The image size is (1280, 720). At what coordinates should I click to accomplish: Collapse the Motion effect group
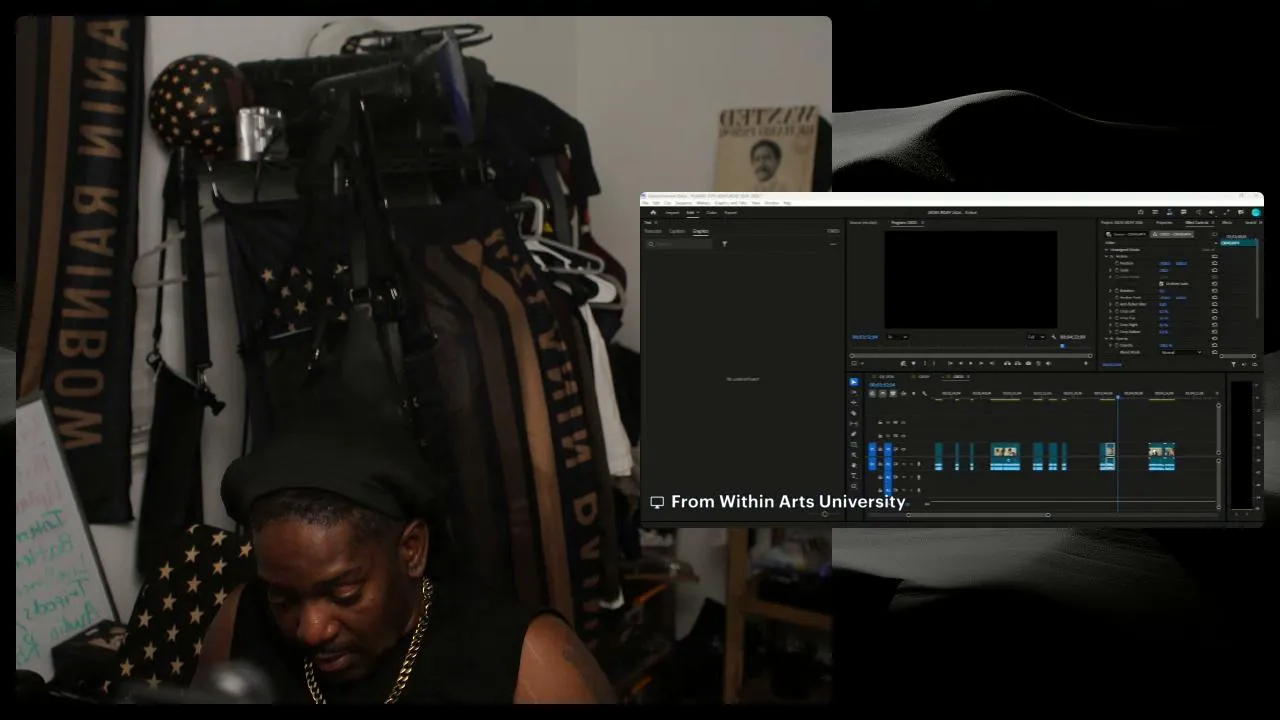(1107, 256)
